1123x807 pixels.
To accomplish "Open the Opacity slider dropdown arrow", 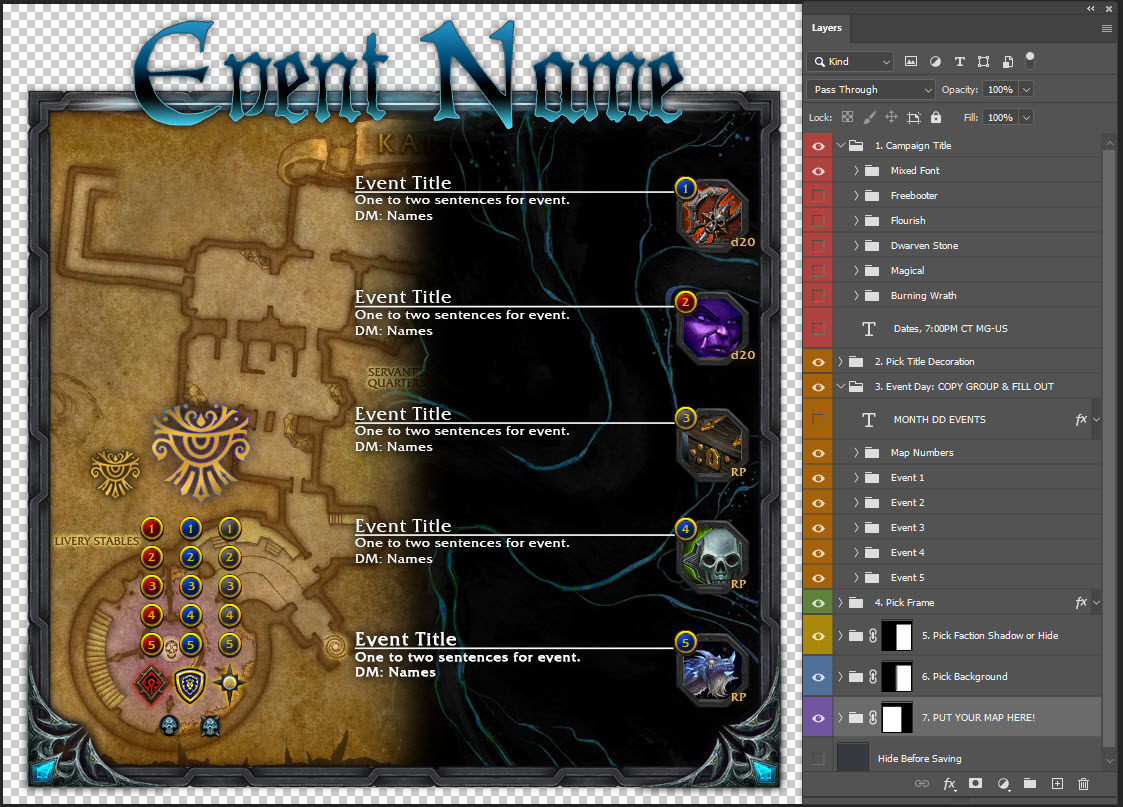I will click(x=1026, y=90).
